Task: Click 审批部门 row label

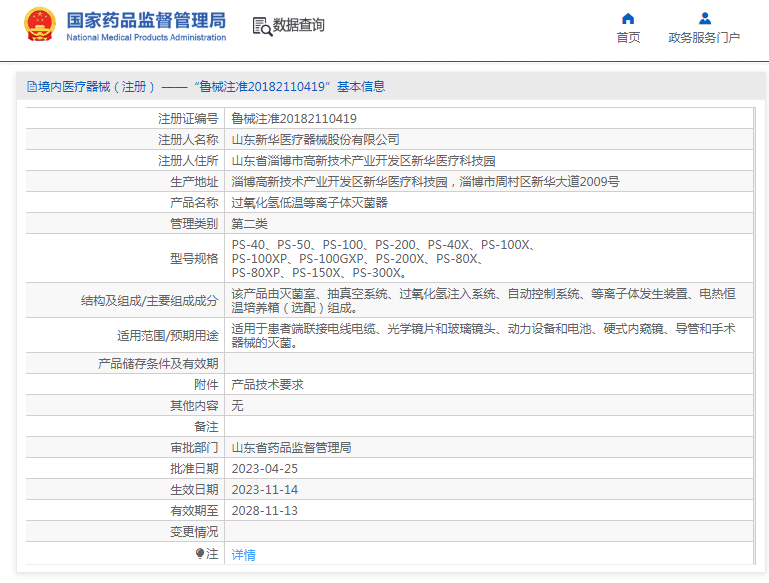Action: (194, 448)
